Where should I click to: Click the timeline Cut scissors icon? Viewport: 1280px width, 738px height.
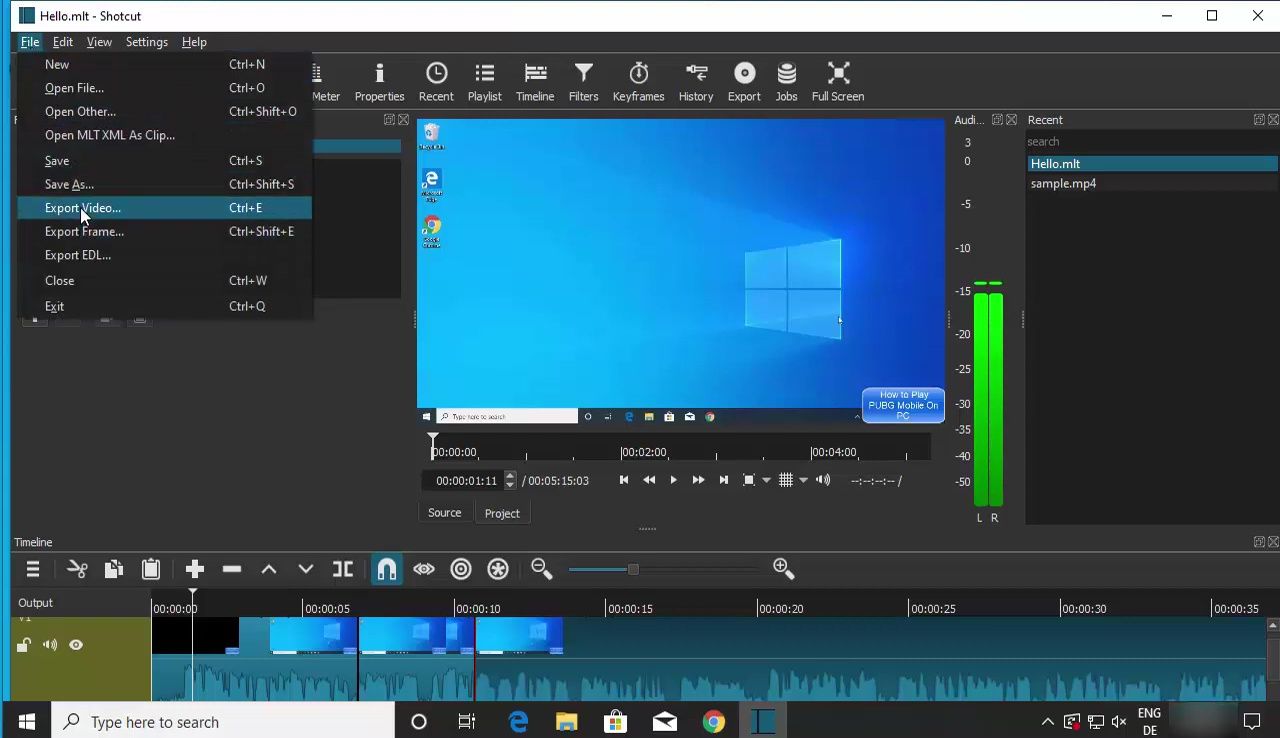[77, 569]
